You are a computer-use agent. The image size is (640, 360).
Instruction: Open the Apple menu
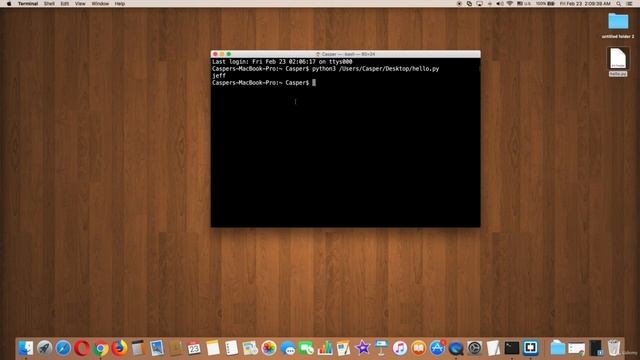point(9,3)
